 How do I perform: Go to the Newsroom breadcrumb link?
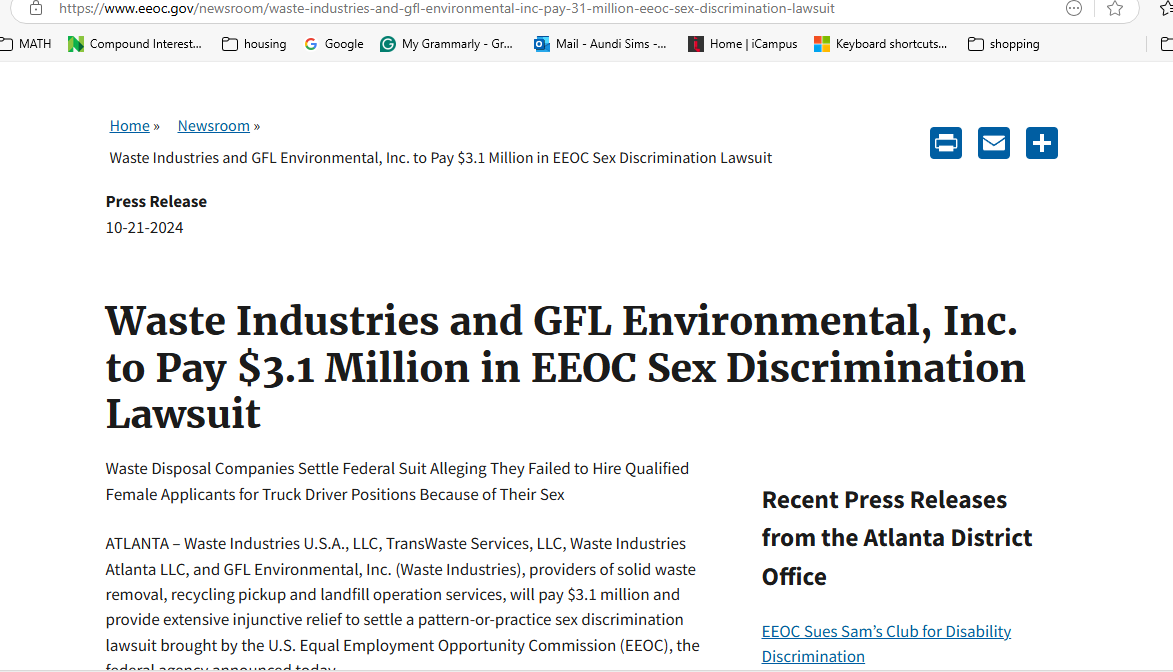click(x=213, y=126)
